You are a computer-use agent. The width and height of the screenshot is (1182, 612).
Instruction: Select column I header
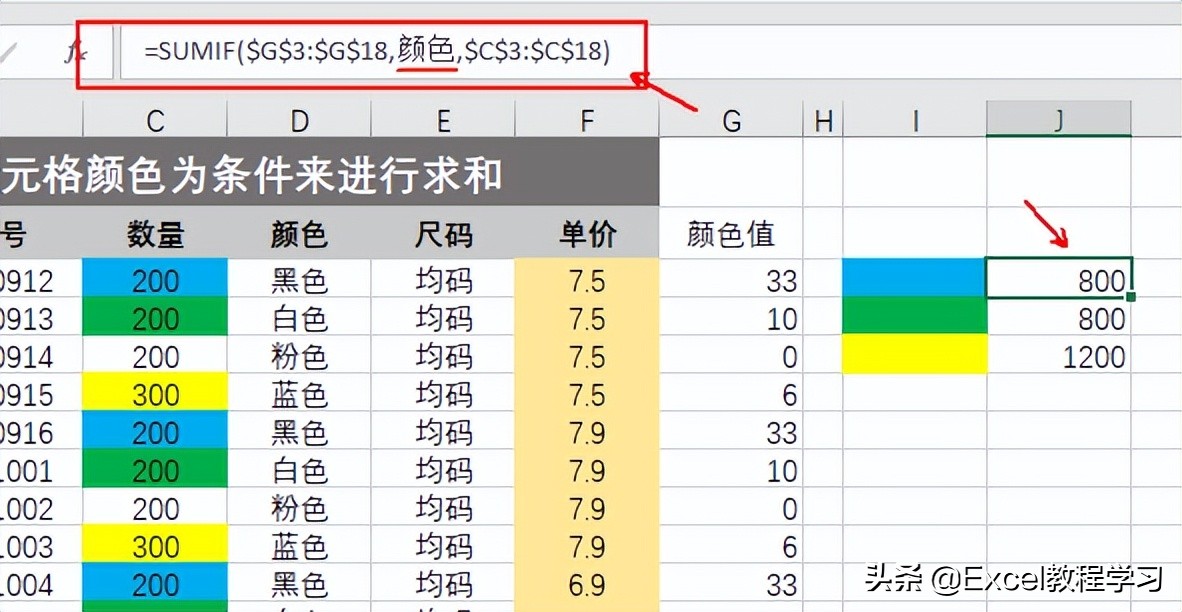pyautogui.click(x=915, y=120)
